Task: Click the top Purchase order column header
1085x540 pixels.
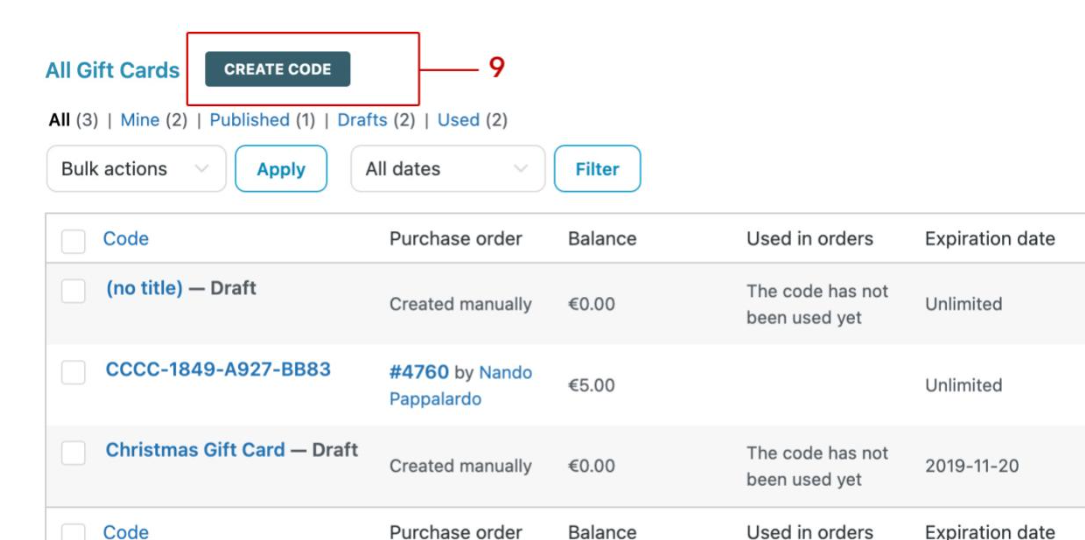Action: coord(455,239)
